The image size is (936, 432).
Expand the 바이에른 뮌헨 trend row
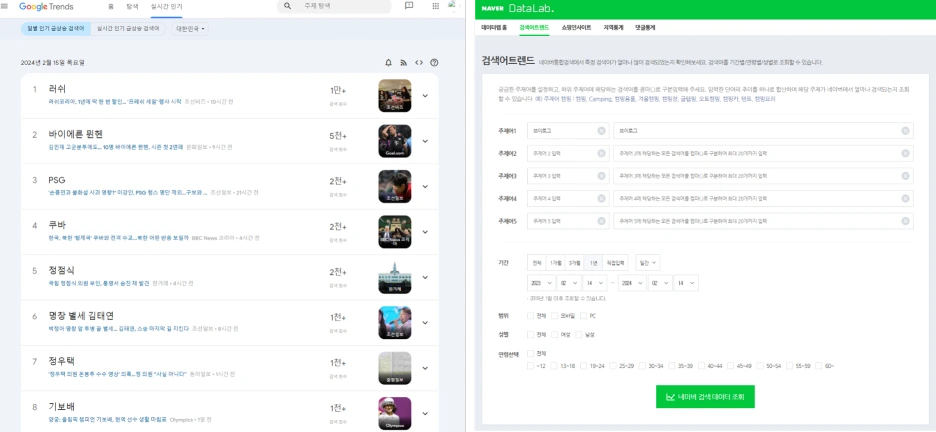click(x=425, y=141)
